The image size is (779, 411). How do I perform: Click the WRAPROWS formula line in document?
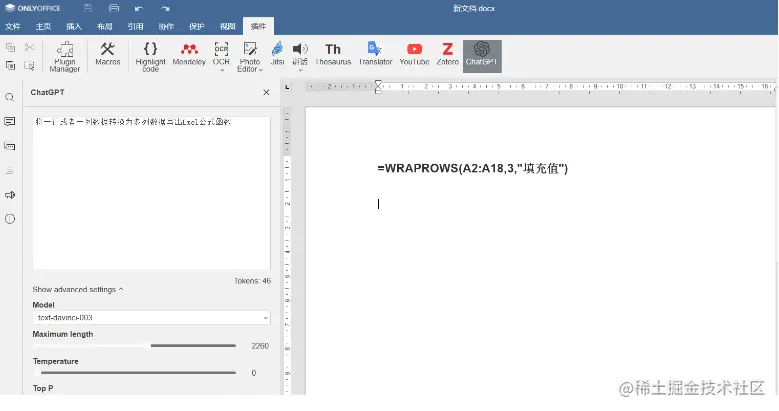click(472, 168)
